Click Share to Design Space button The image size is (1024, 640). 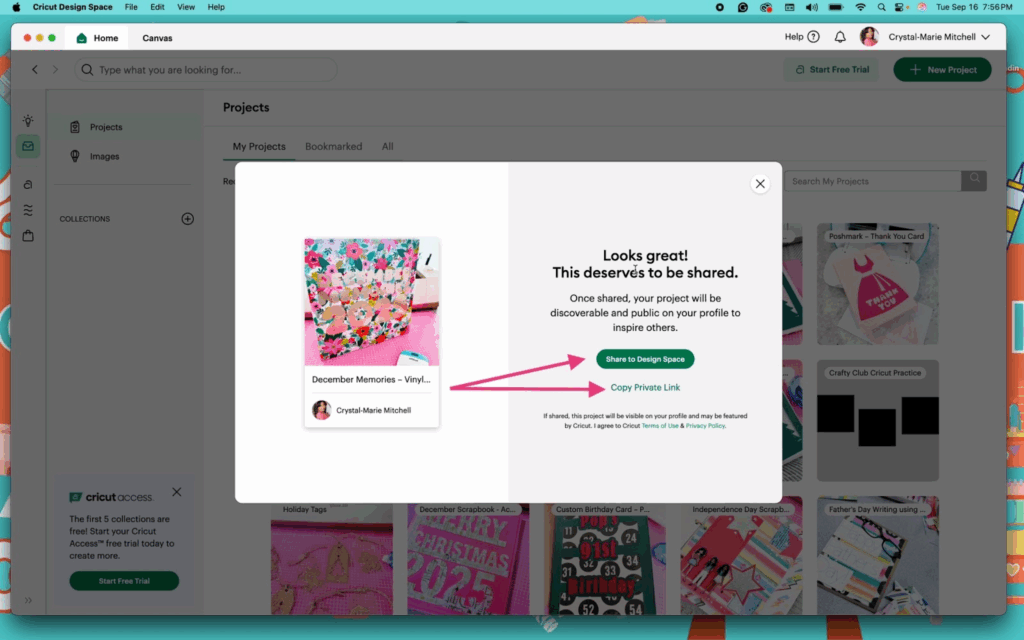click(645, 359)
